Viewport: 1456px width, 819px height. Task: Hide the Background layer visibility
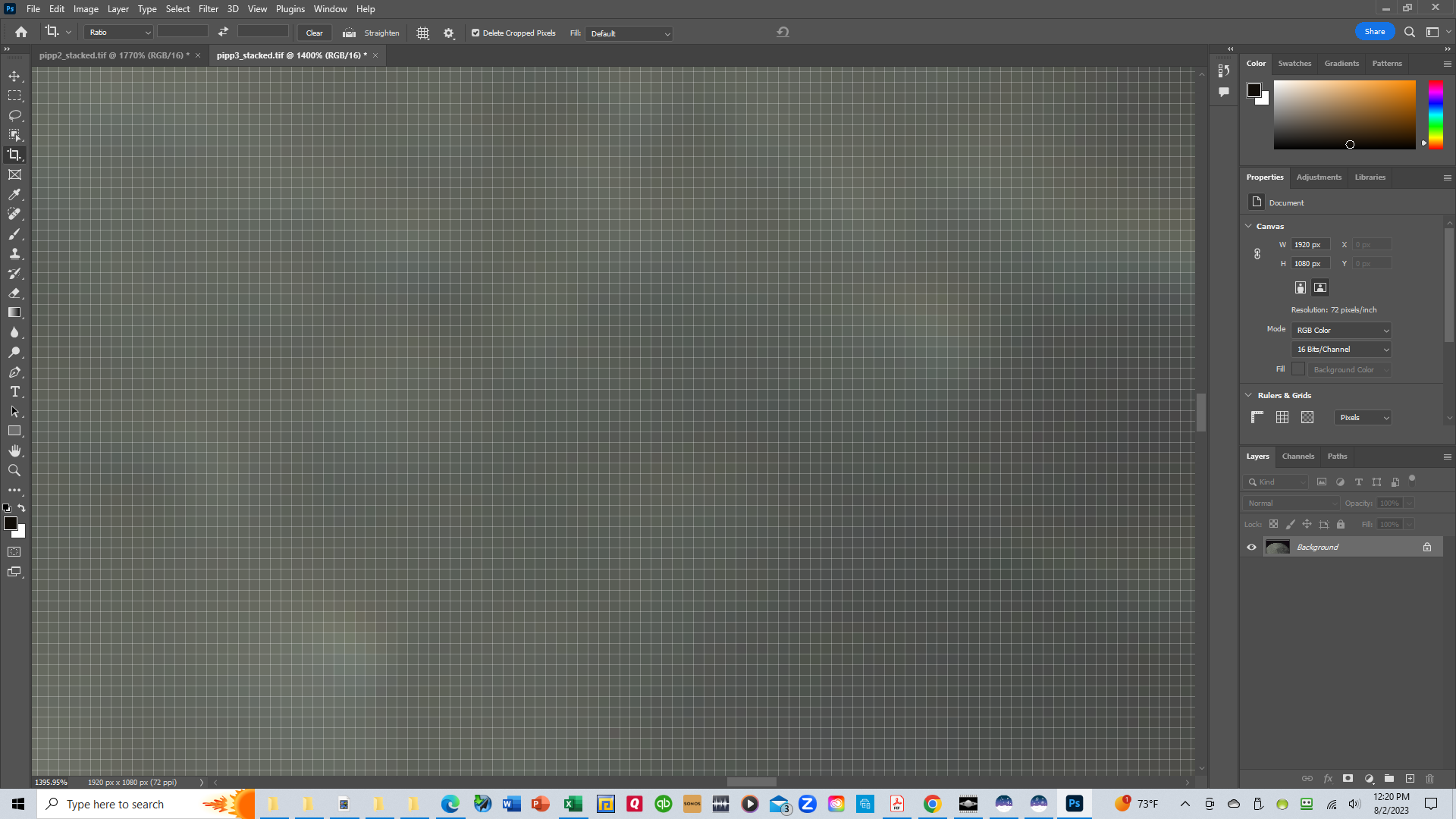(x=1251, y=547)
